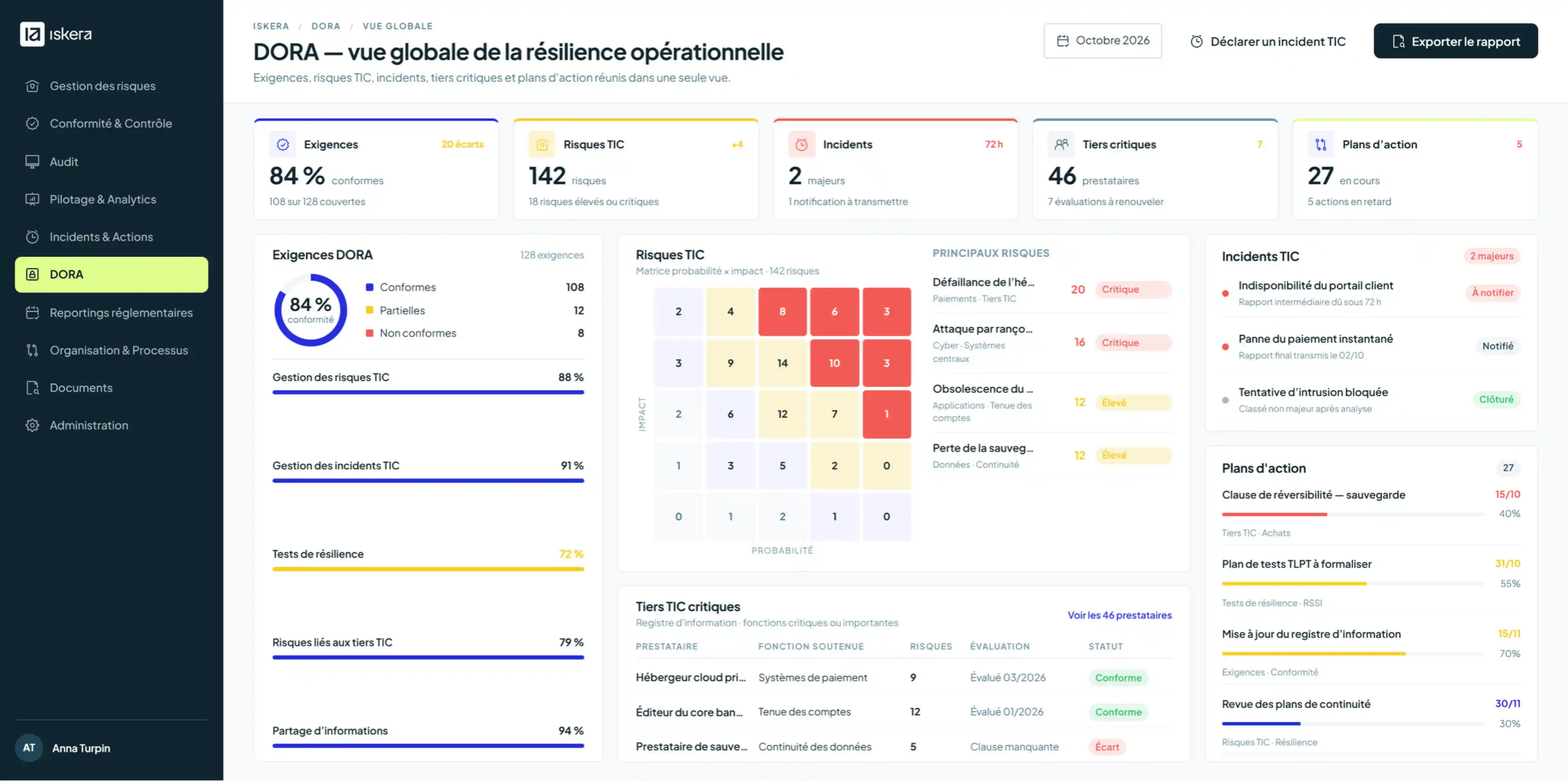Click the Gestion des risques TIC progress bar
This screenshot has height=781, width=1568.
(x=428, y=393)
